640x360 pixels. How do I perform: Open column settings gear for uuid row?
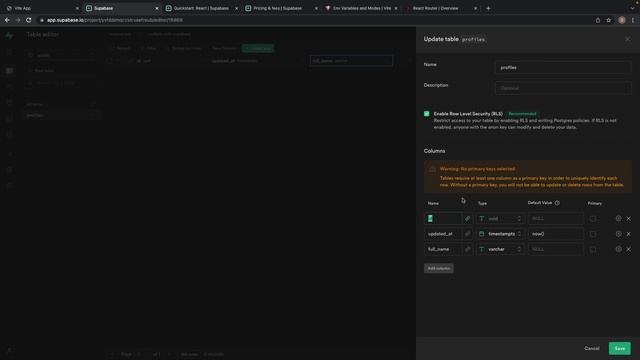[x=618, y=218]
